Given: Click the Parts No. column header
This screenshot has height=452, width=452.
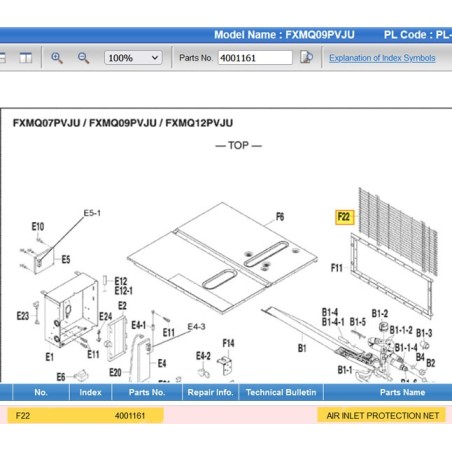Looking at the screenshot, I should (147, 392).
